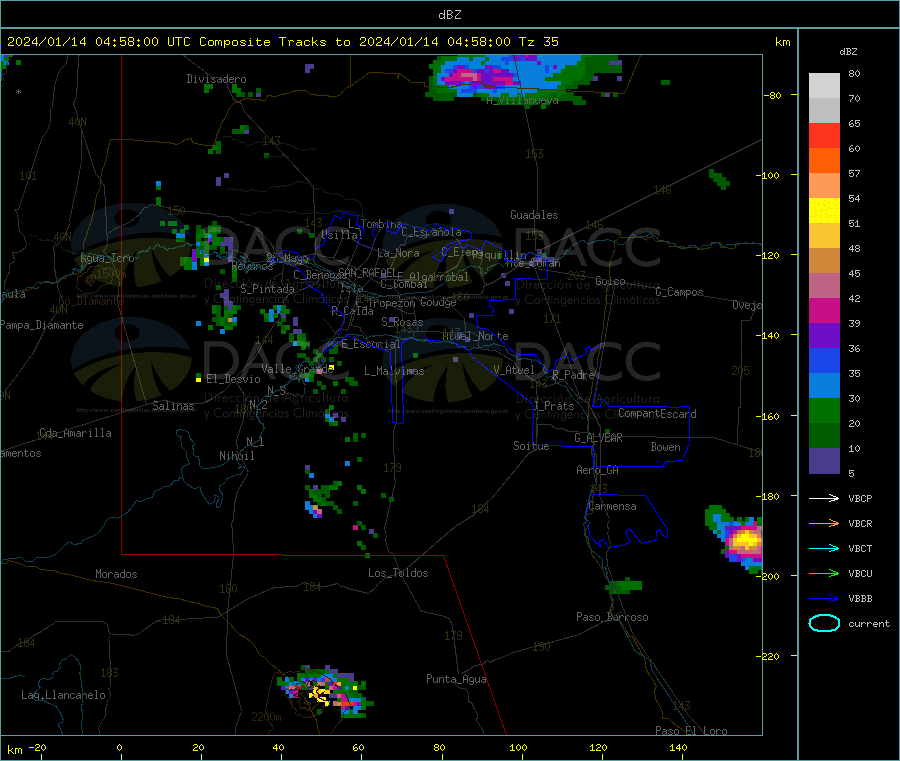The image size is (900, 761).
Task: Click the L_Malvinas location label
Action: 394,371
